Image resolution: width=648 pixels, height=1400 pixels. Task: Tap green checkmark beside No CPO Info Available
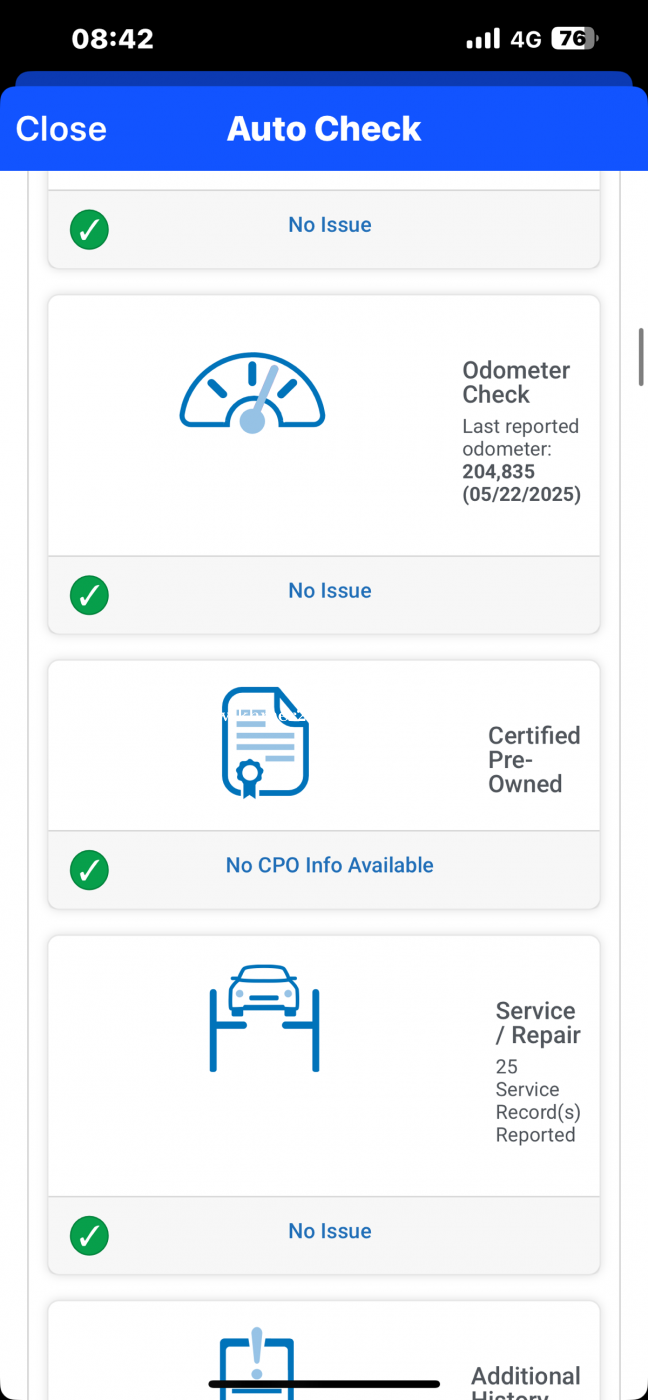click(89, 869)
